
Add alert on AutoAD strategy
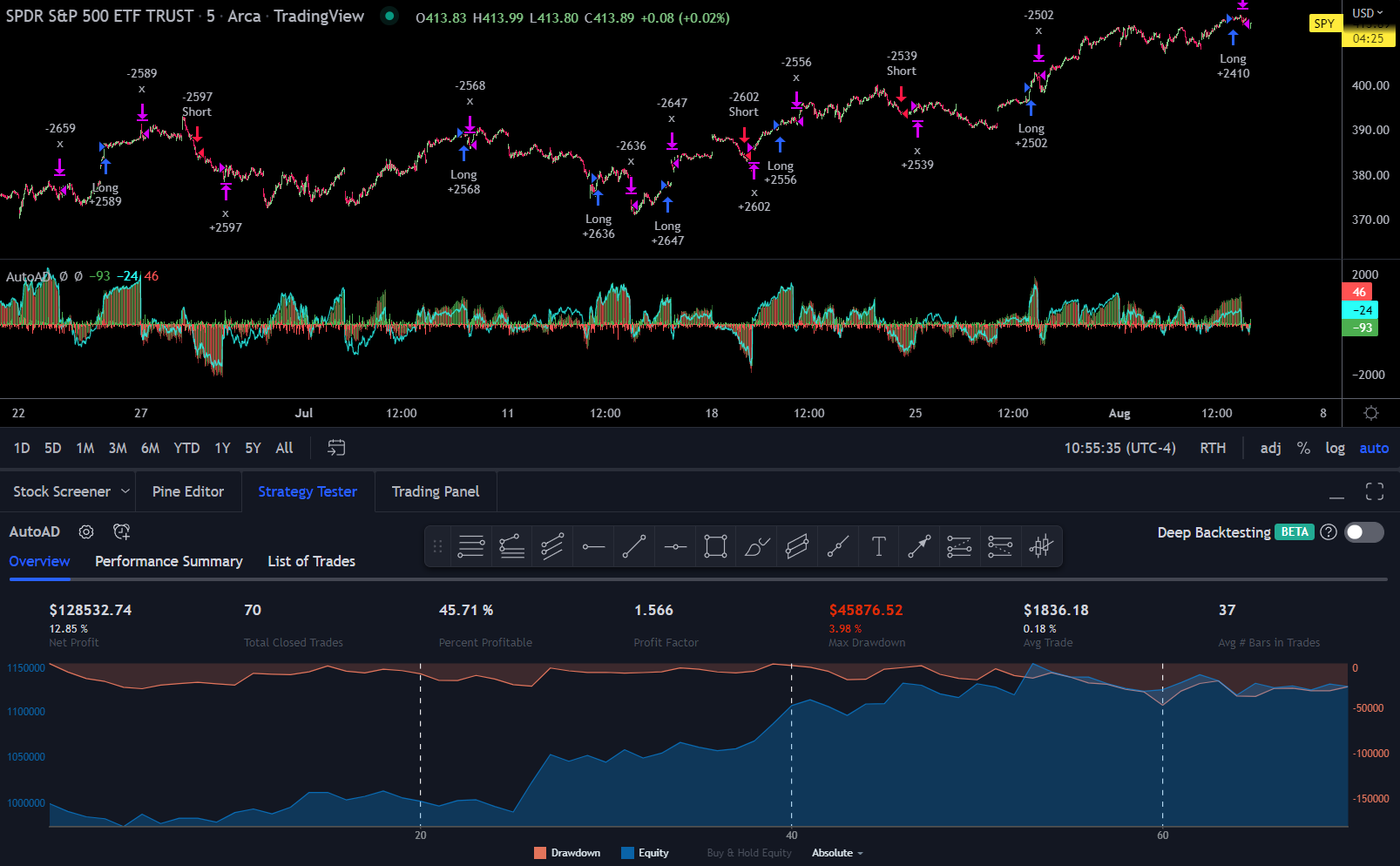(121, 531)
